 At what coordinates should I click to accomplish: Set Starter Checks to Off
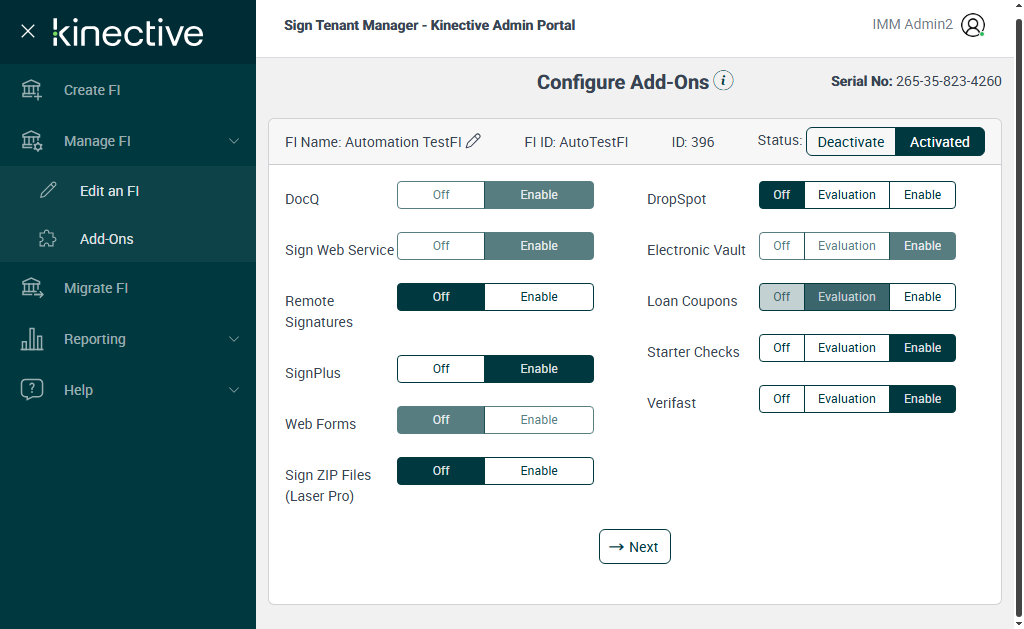click(782, 347)
